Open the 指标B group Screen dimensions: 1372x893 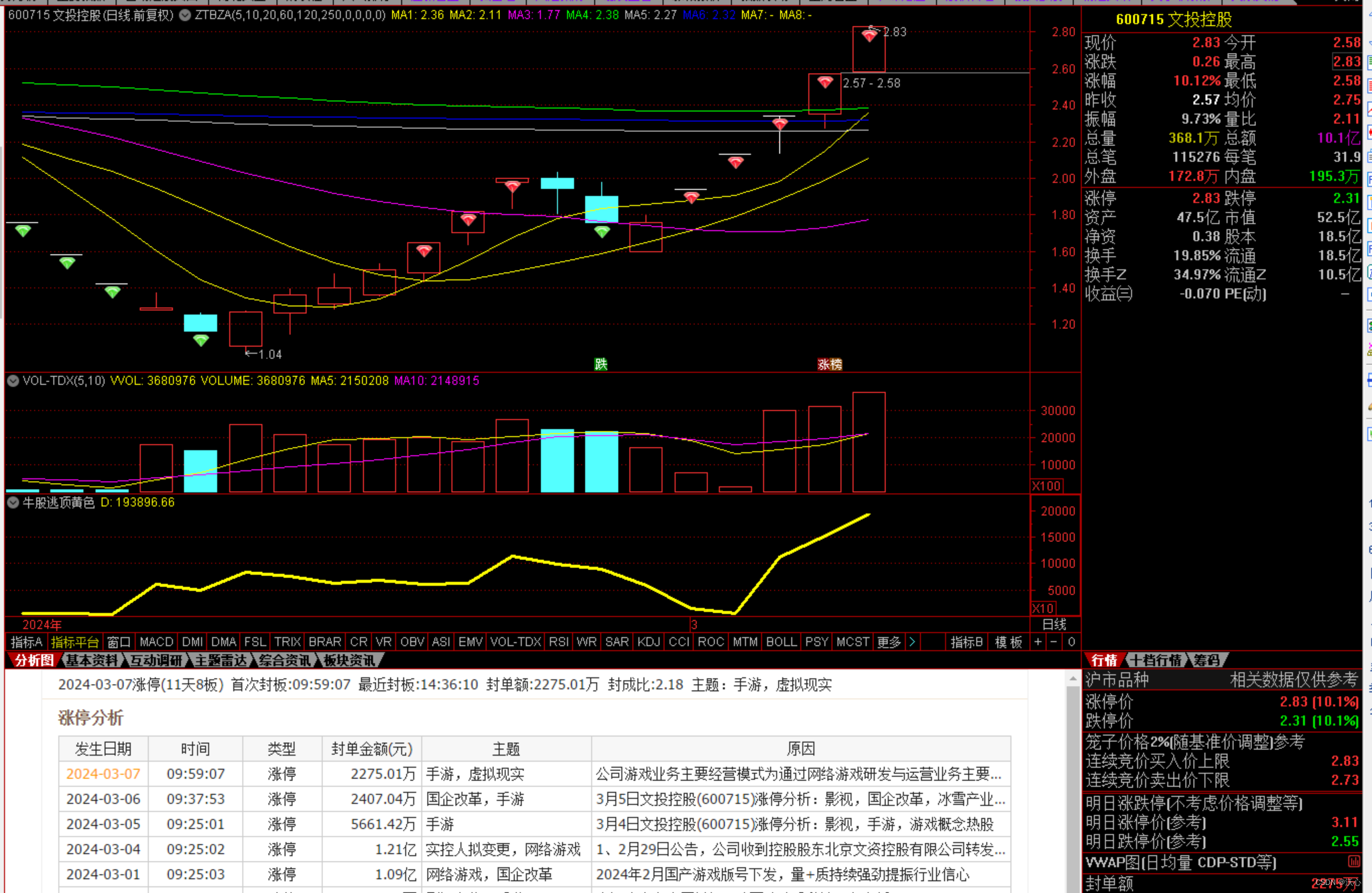[967, 642]
